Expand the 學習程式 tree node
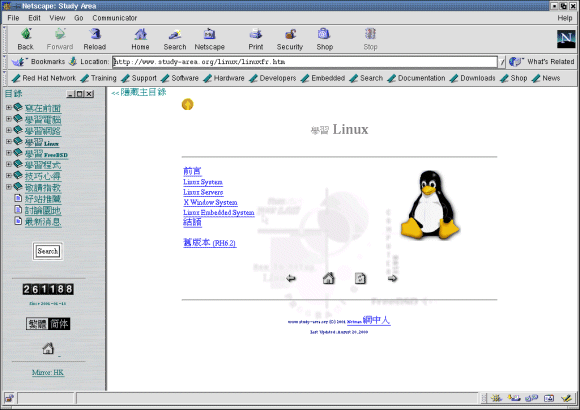This screenshot has height=410, width=580. tap(9, 164)
